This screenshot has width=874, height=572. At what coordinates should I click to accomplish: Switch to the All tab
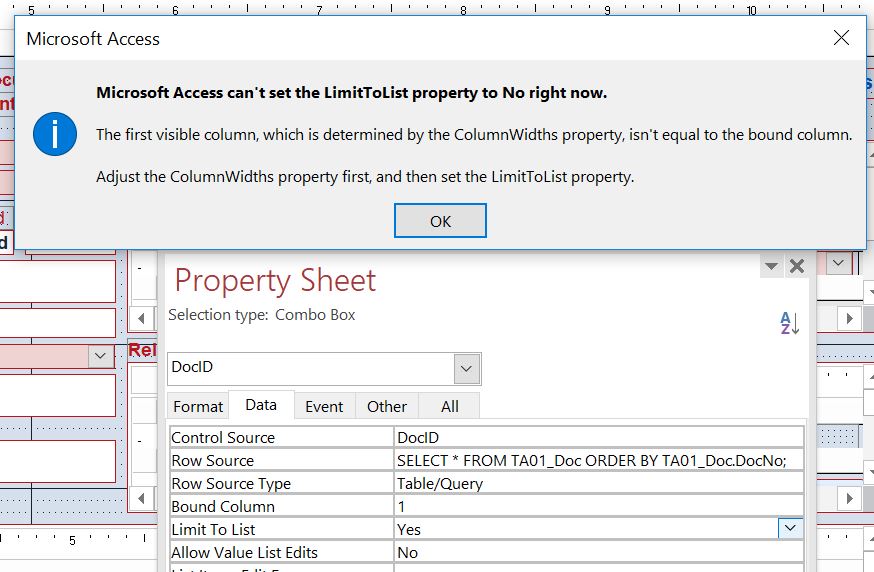coord(450,406)
